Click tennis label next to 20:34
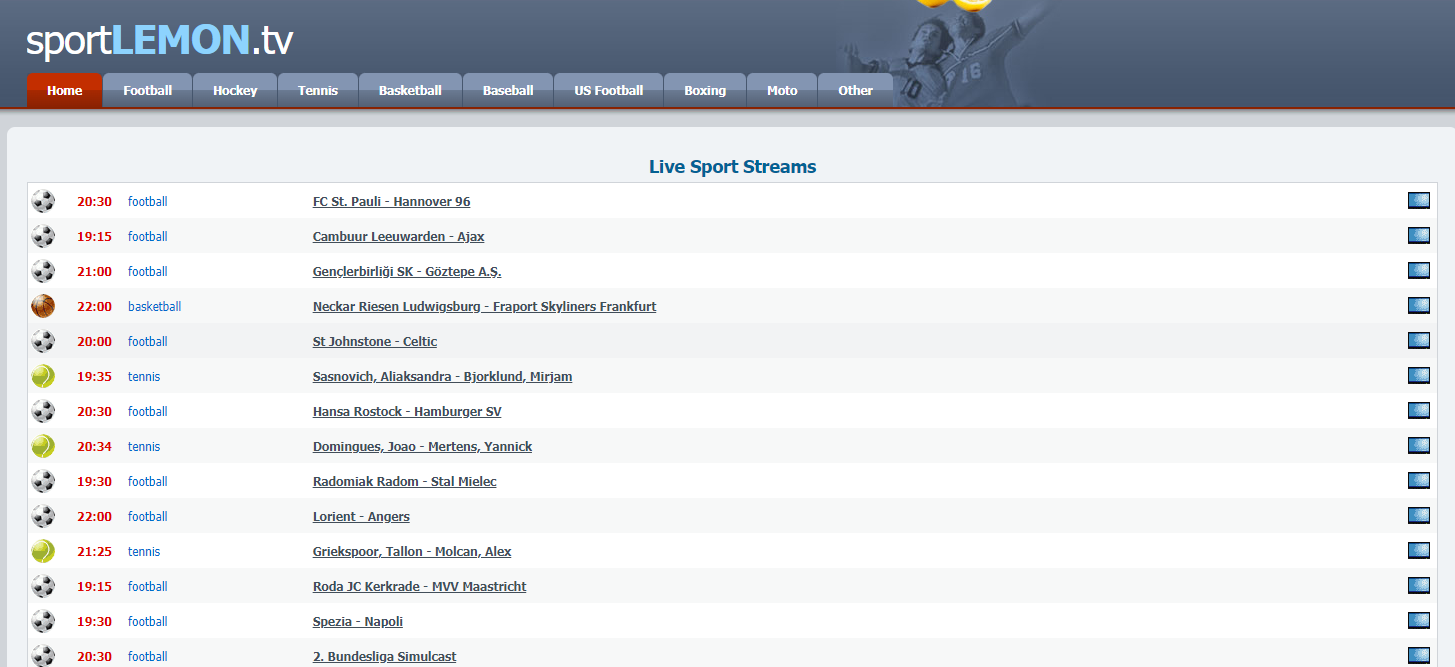 [144, 446]
